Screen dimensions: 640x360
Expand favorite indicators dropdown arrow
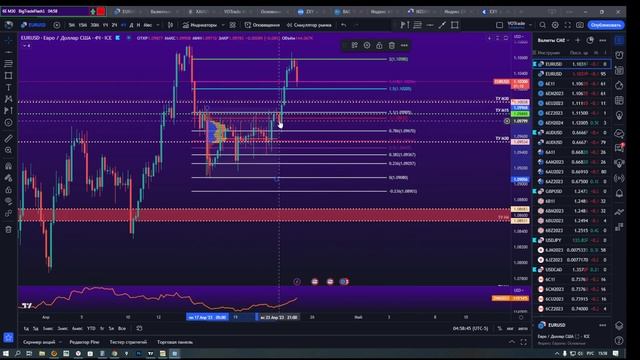[223, 25]
